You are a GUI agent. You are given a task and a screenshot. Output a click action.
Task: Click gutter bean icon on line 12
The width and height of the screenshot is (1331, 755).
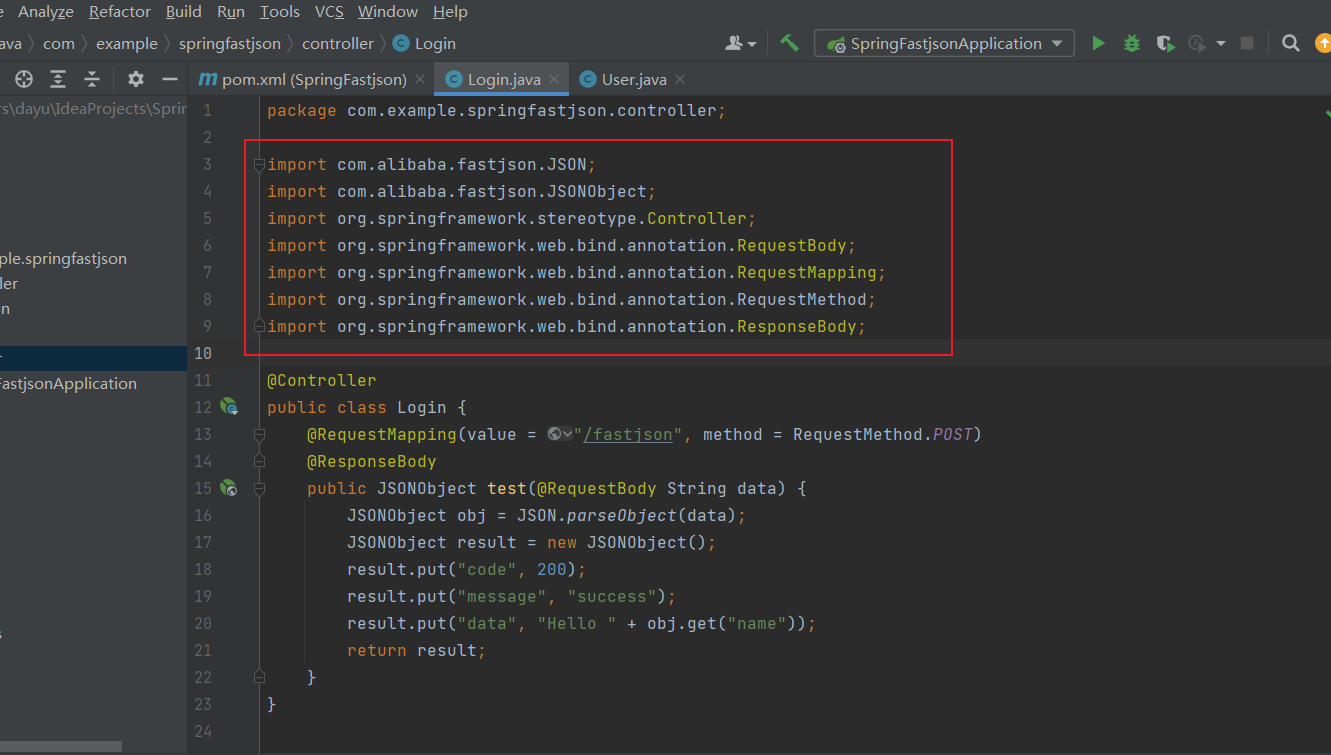click(229, 406)
